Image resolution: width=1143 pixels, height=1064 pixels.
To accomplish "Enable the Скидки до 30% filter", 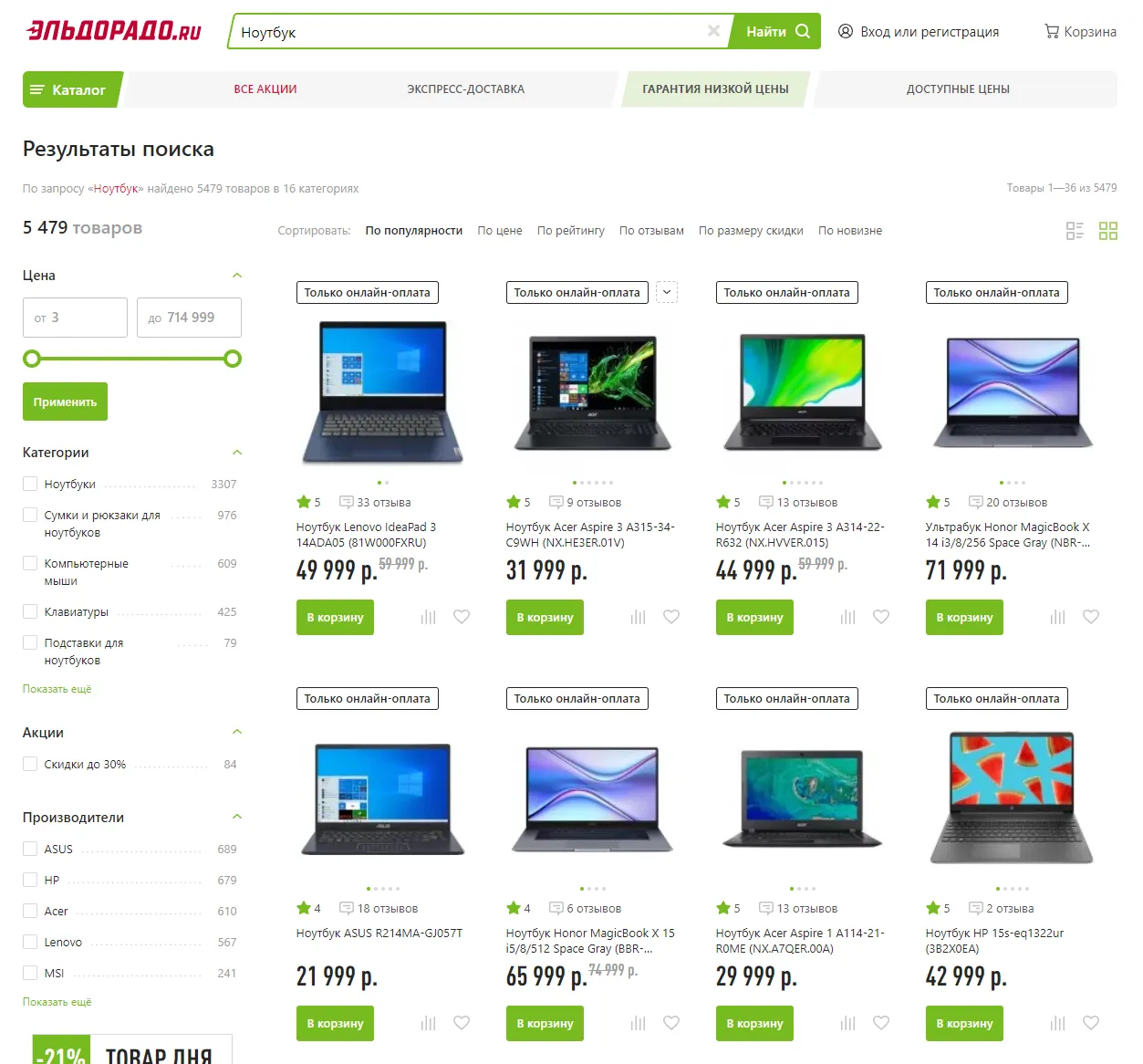I will pyautogui.click(x=30, y=764).
